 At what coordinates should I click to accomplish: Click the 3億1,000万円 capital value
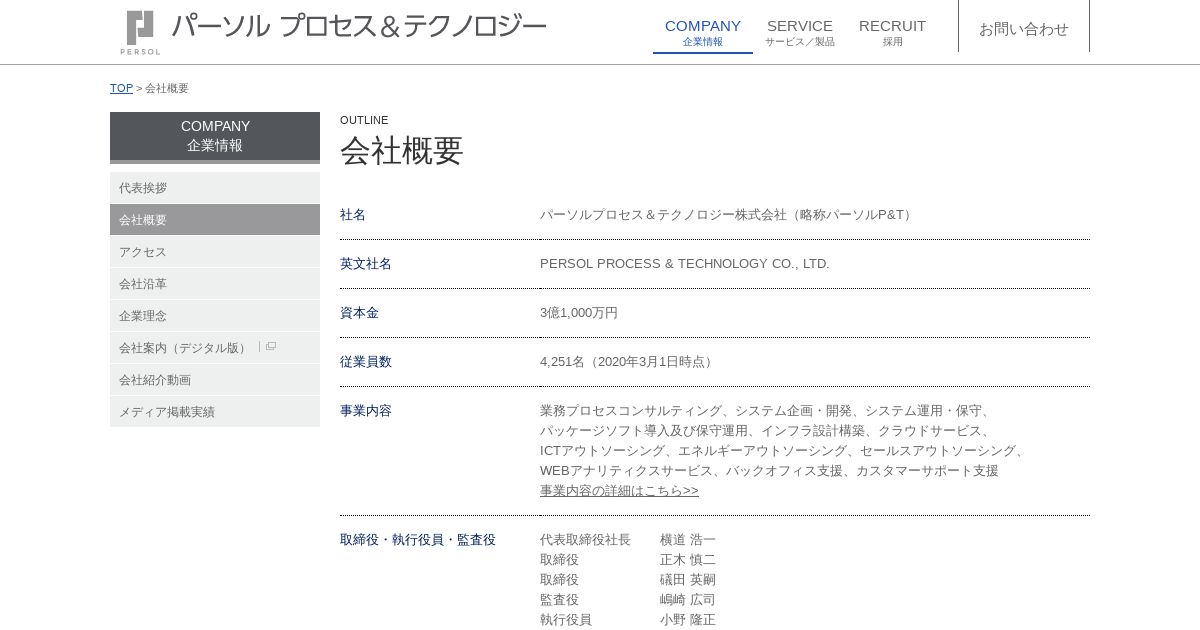tap(579, 313)
